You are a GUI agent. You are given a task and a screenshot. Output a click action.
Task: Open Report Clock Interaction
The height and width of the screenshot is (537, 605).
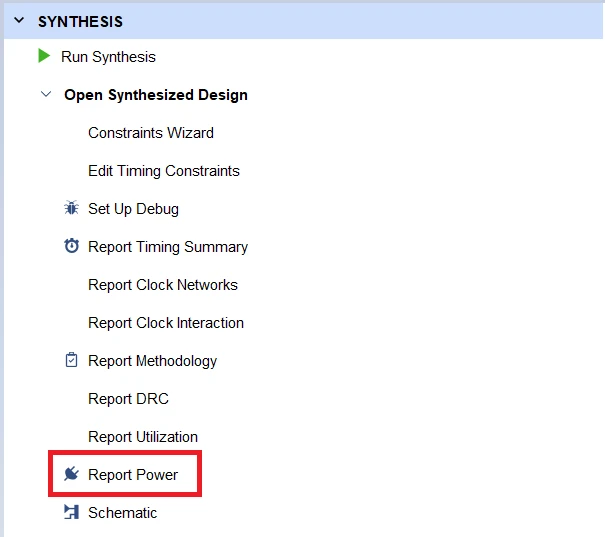pyautogui.click(x=166, y=323)
